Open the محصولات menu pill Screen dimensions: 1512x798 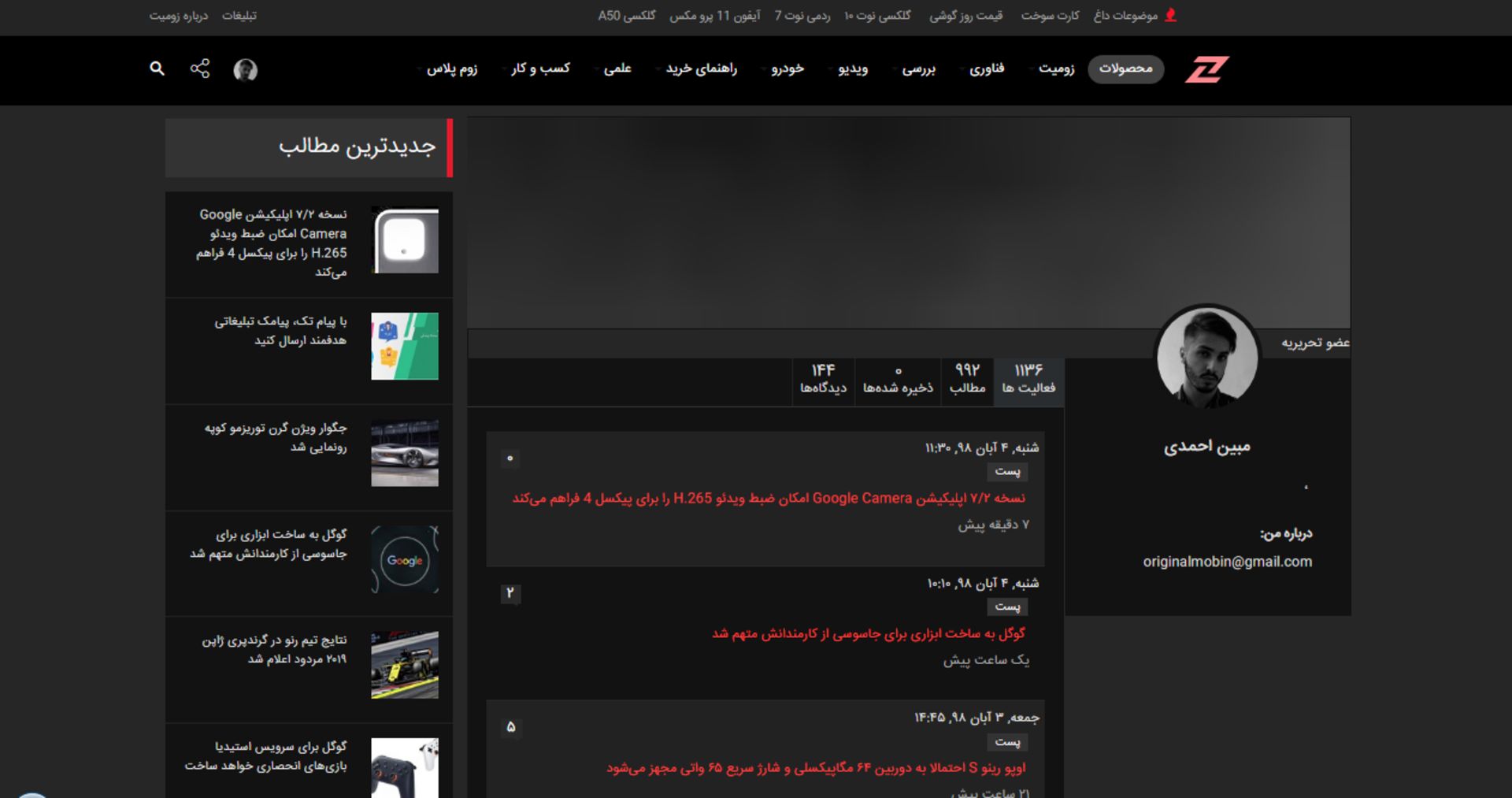click(1126, 69)
